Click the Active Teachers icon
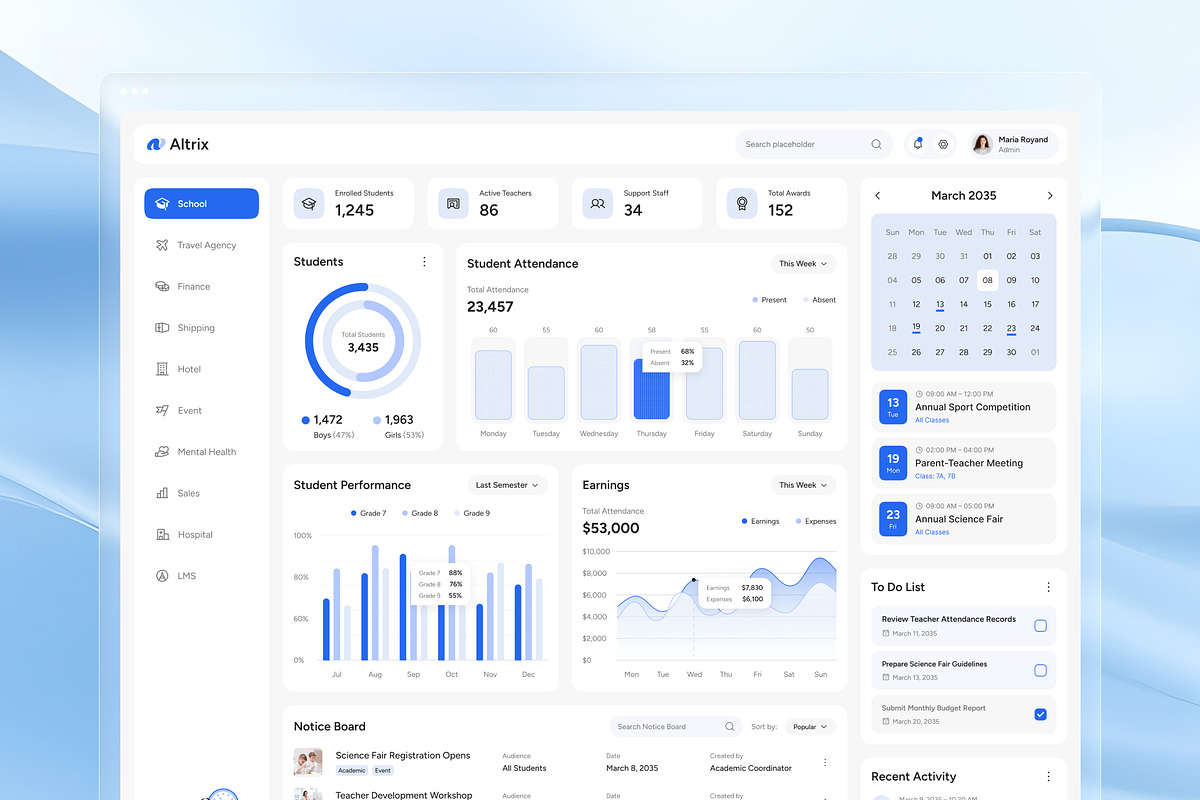The width and height of the screenshot is (1200, 800). (x=453, y=203)
